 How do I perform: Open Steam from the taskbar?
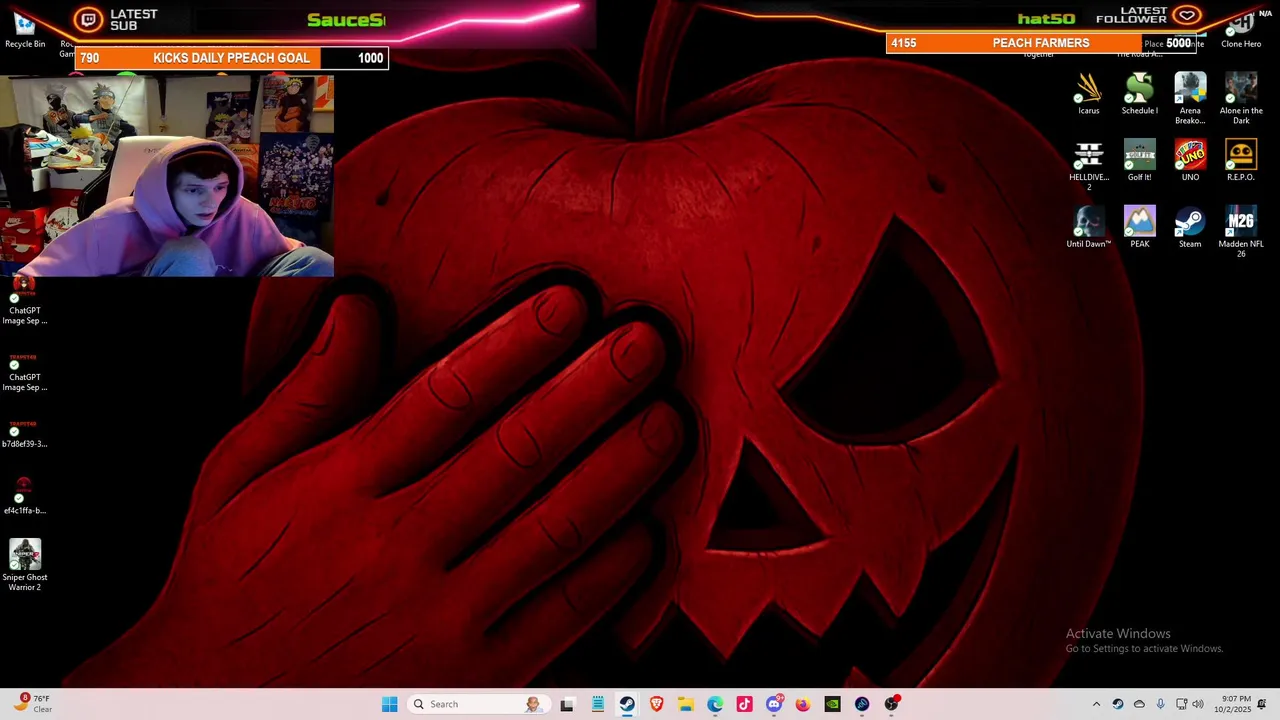(627, 704)
